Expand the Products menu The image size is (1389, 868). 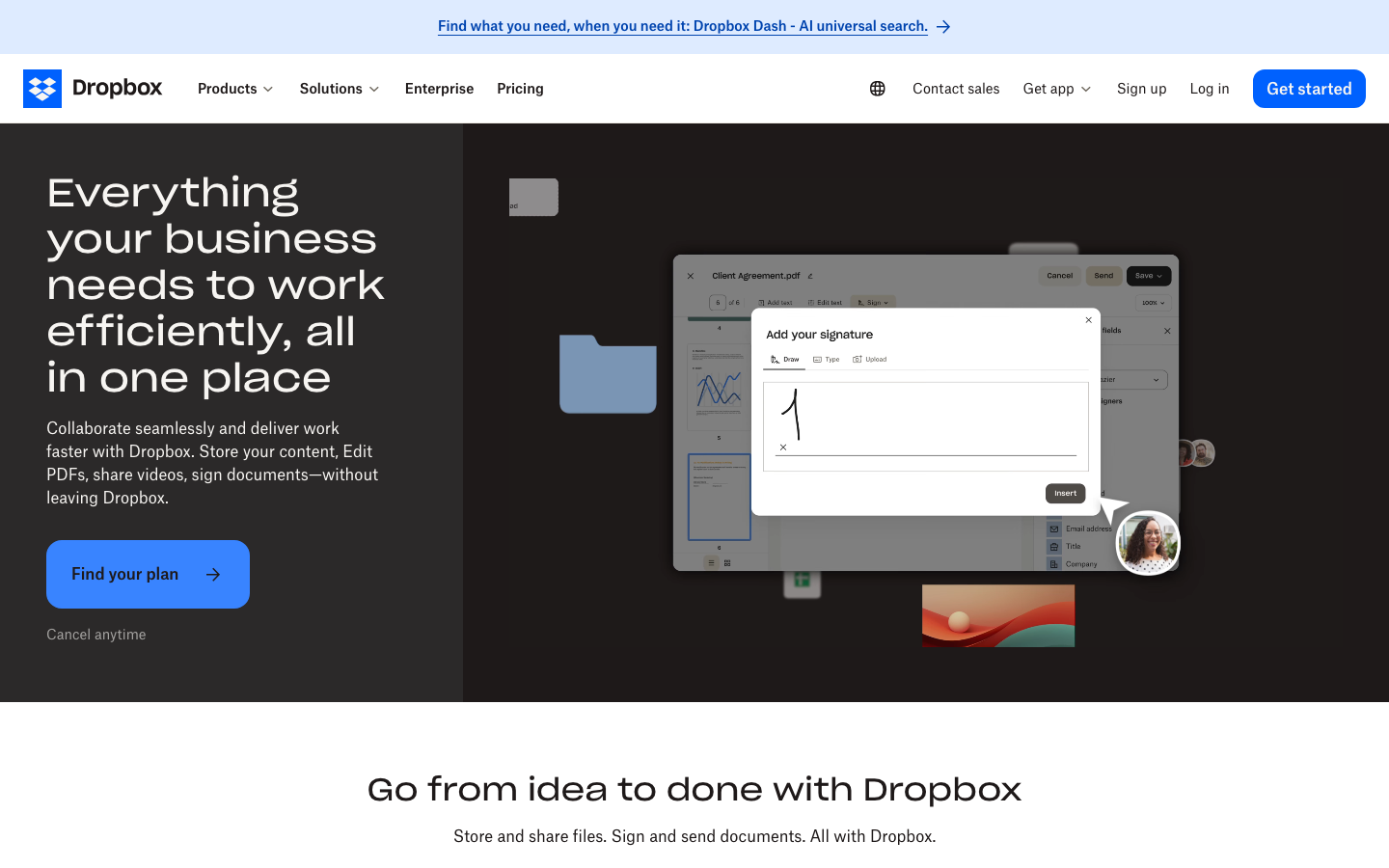click(x=235, y=89)
